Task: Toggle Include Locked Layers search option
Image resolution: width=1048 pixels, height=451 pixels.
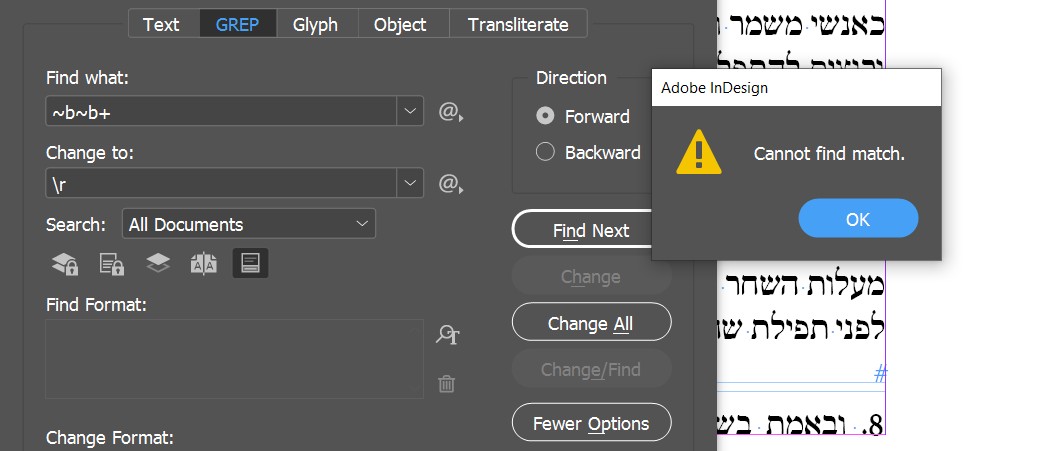Action: 65,263
